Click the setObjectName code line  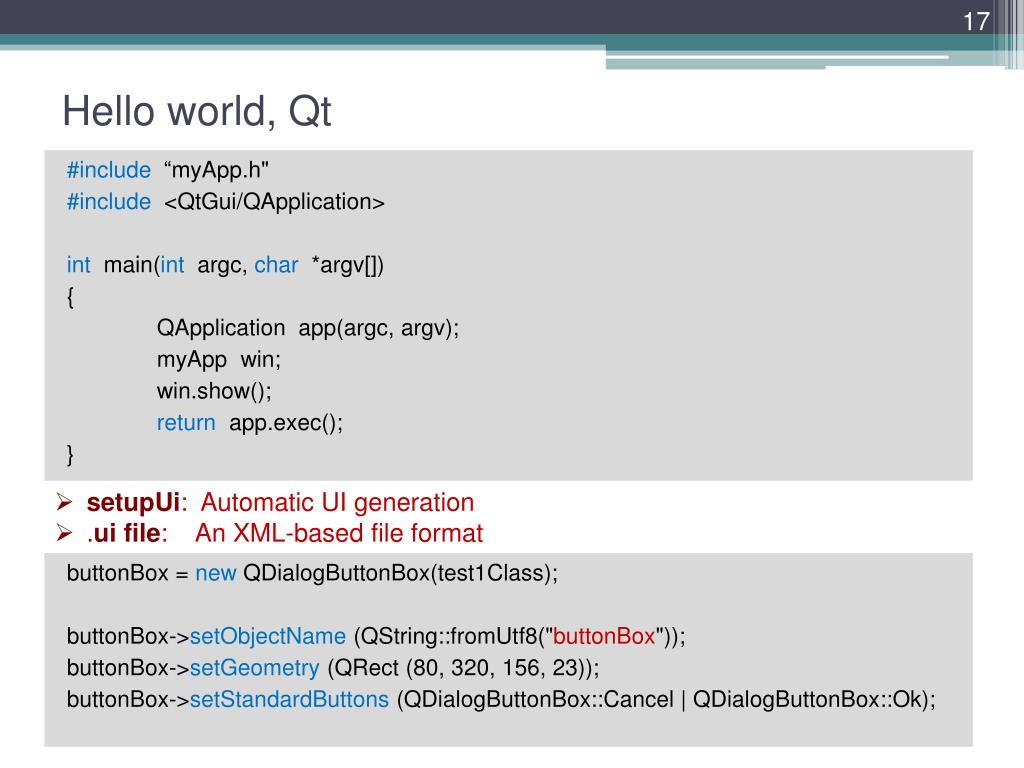(376, 637)
